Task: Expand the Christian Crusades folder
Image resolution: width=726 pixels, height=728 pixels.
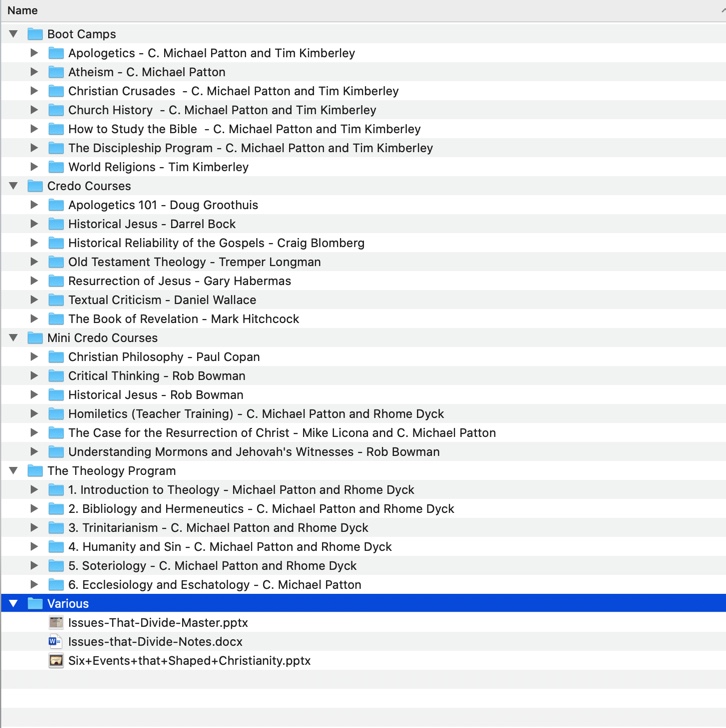Action: pos(34,91)
